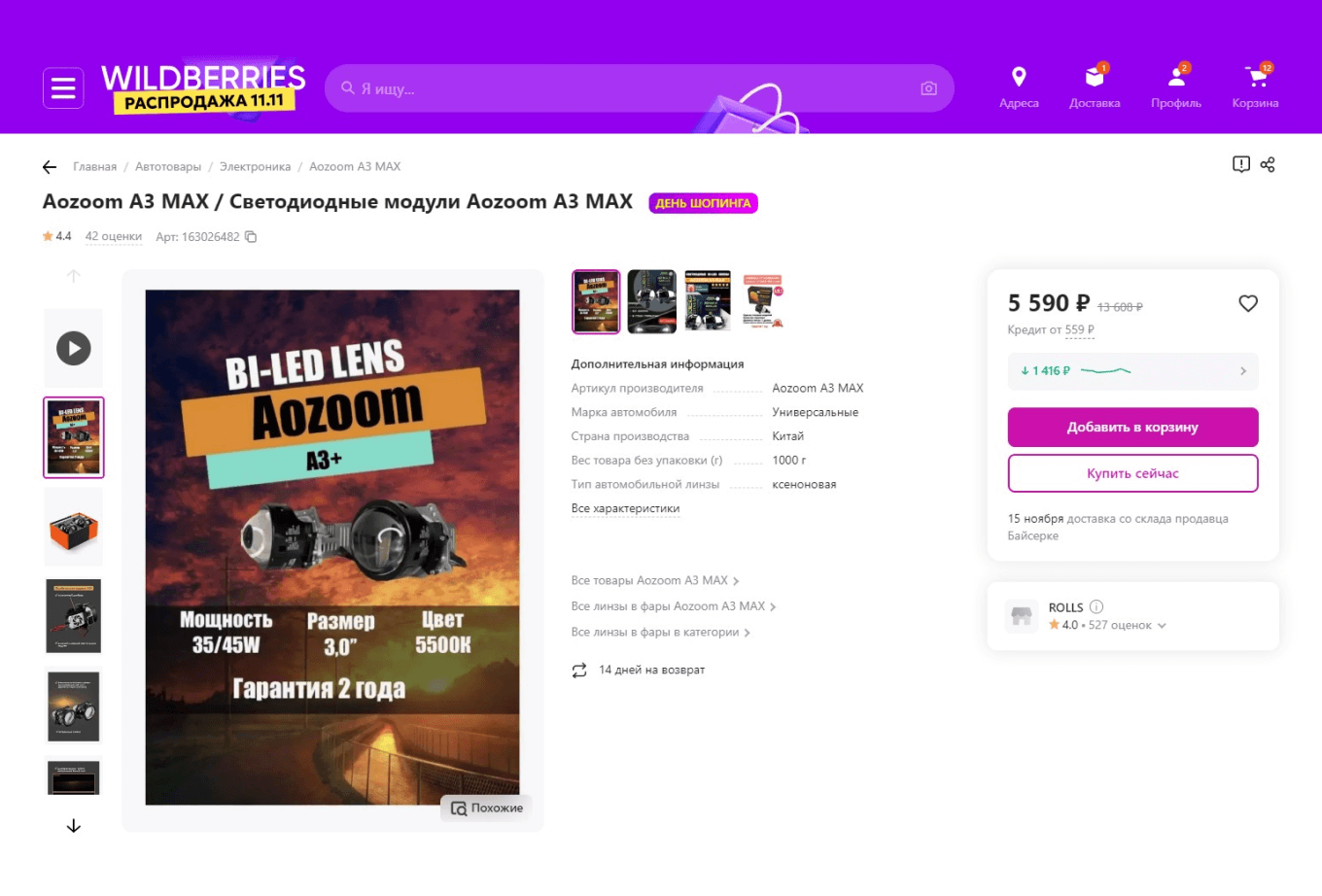Add the product to favorites with the heart icon

click(1248, 303)
